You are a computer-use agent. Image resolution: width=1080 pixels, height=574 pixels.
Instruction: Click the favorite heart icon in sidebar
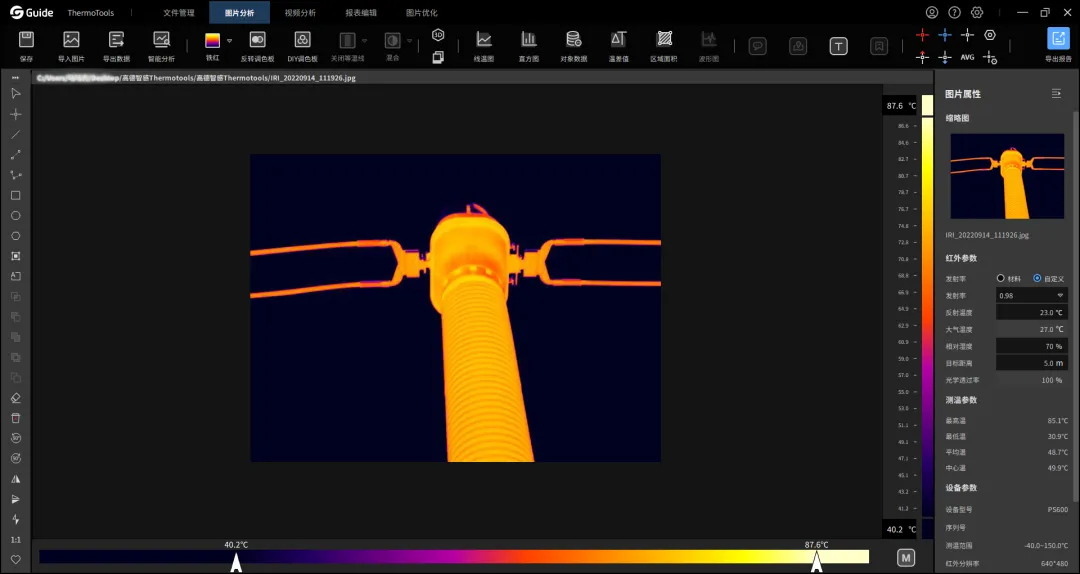coord(16,560)
